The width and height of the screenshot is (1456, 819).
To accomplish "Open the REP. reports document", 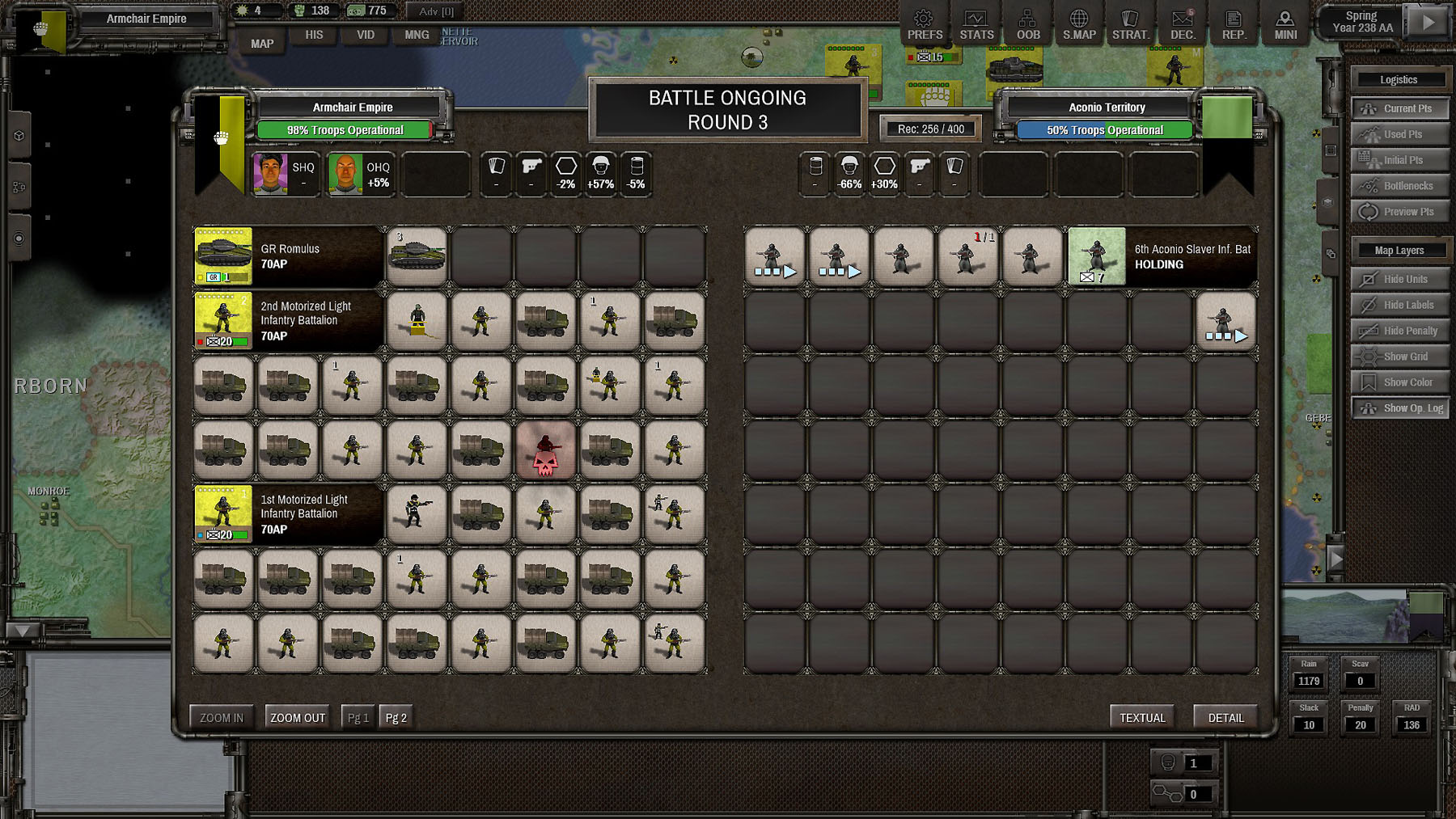I will pos(1234,24).
